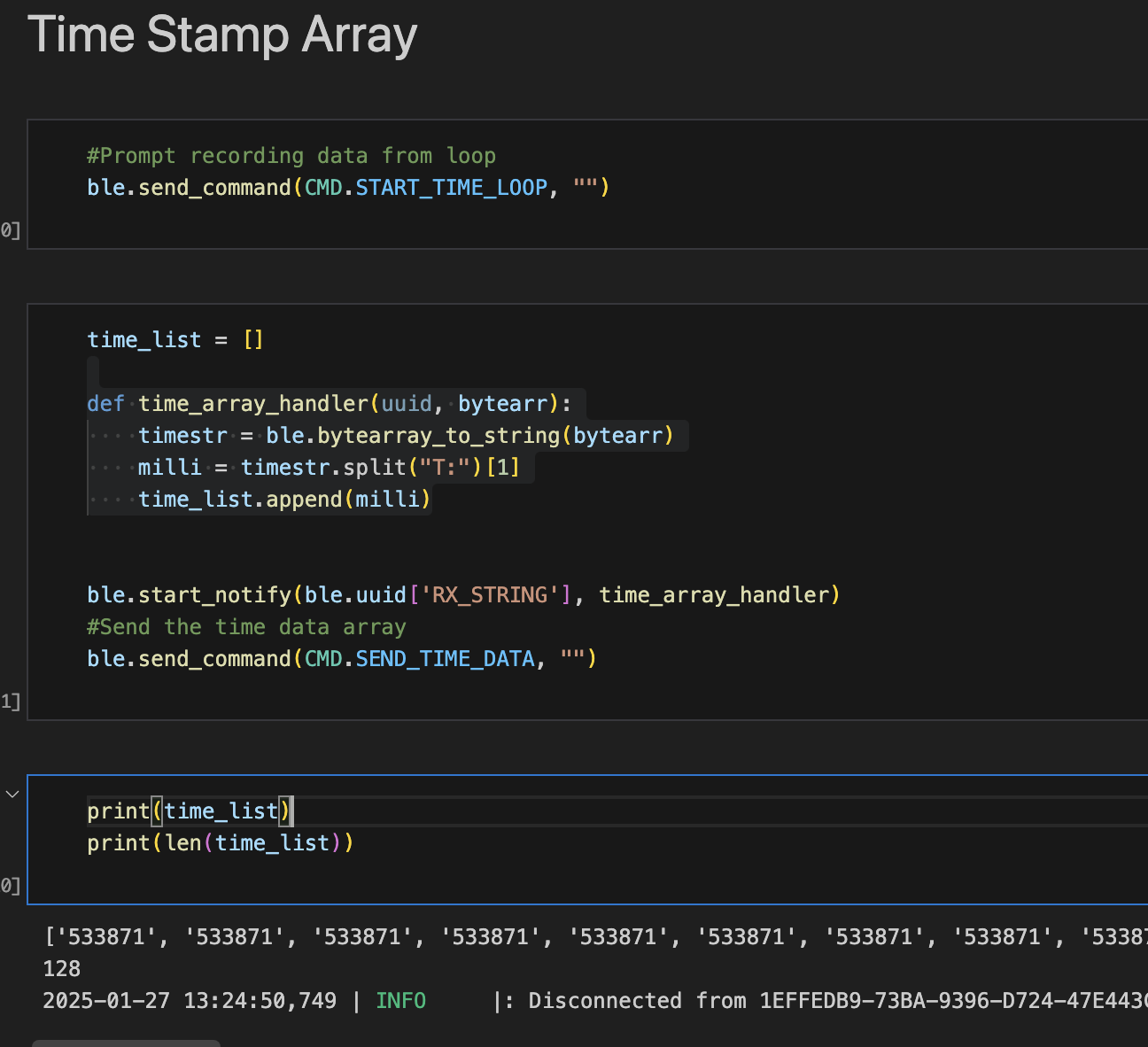Click the execution count marker of the first cell
The image size is (1148, 1047).
click(x=10, y=229)
